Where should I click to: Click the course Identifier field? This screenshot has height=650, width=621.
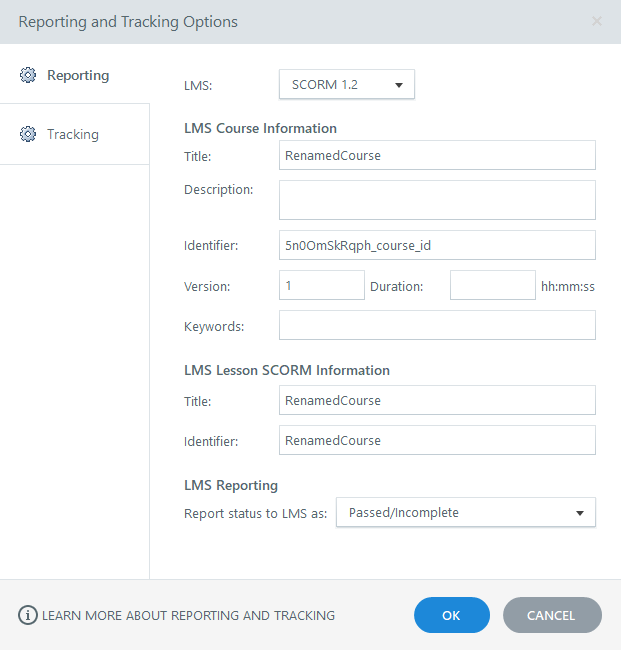coord(437,245)
